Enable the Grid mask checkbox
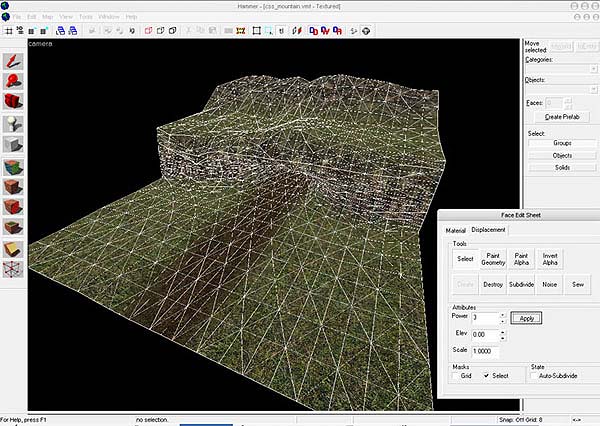The height and width of the screenshot is (426, 600). [456, 376]
